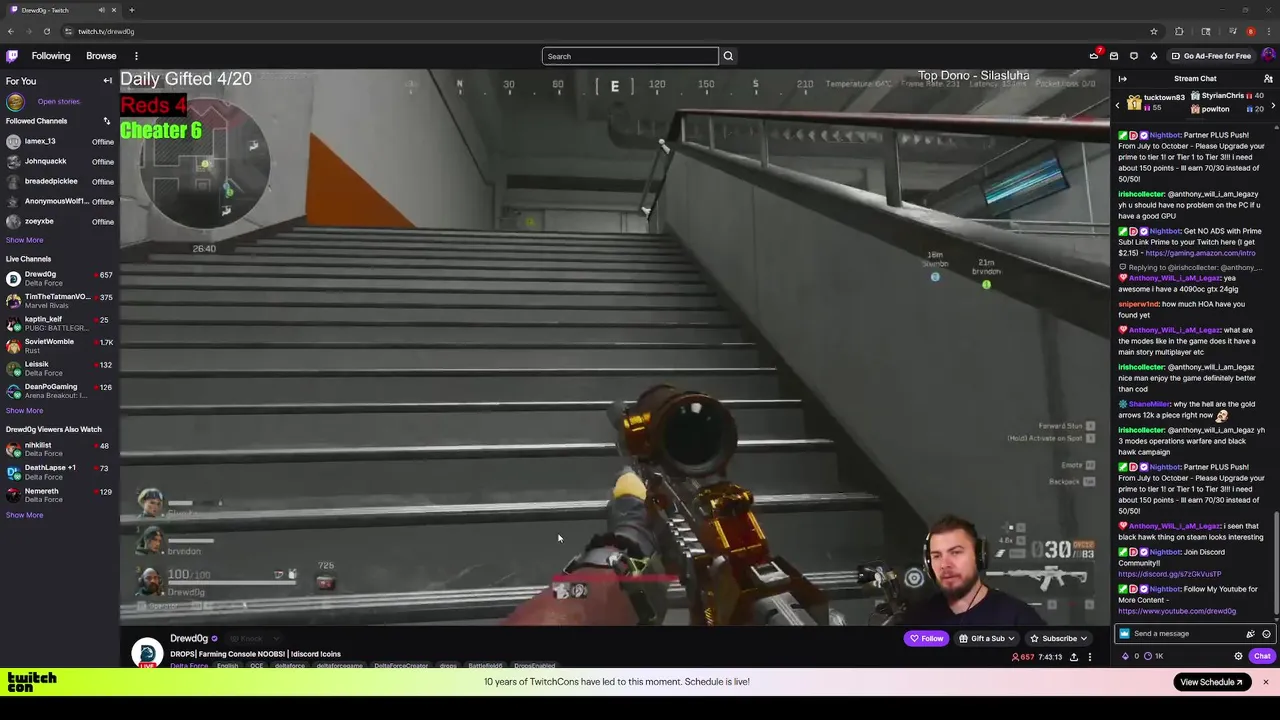The image size is (1280, 720).
Task: Open the celebration power-ups icon in chat box
Action: click(1250, 633)
